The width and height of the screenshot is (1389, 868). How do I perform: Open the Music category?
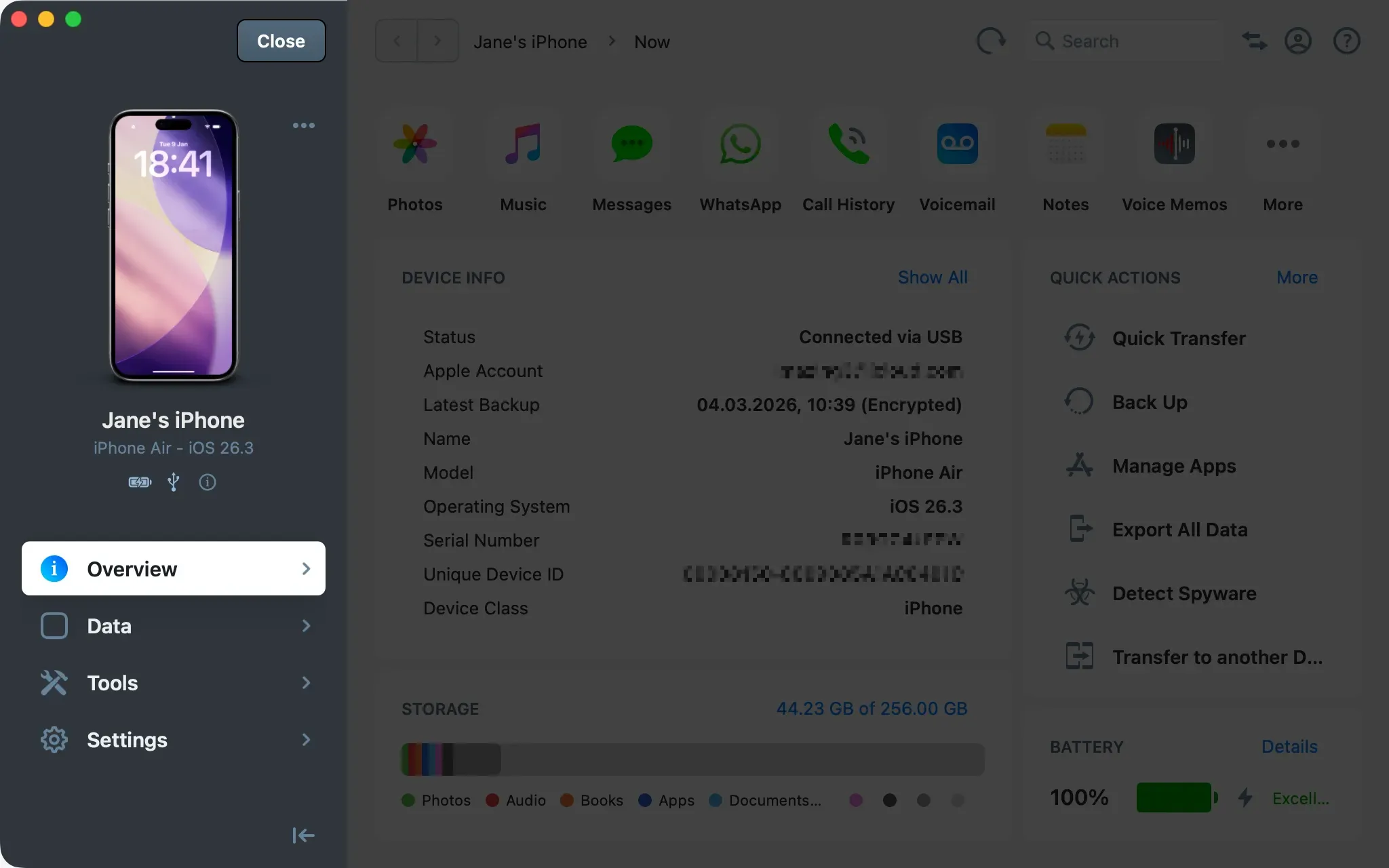pos(522,163)
